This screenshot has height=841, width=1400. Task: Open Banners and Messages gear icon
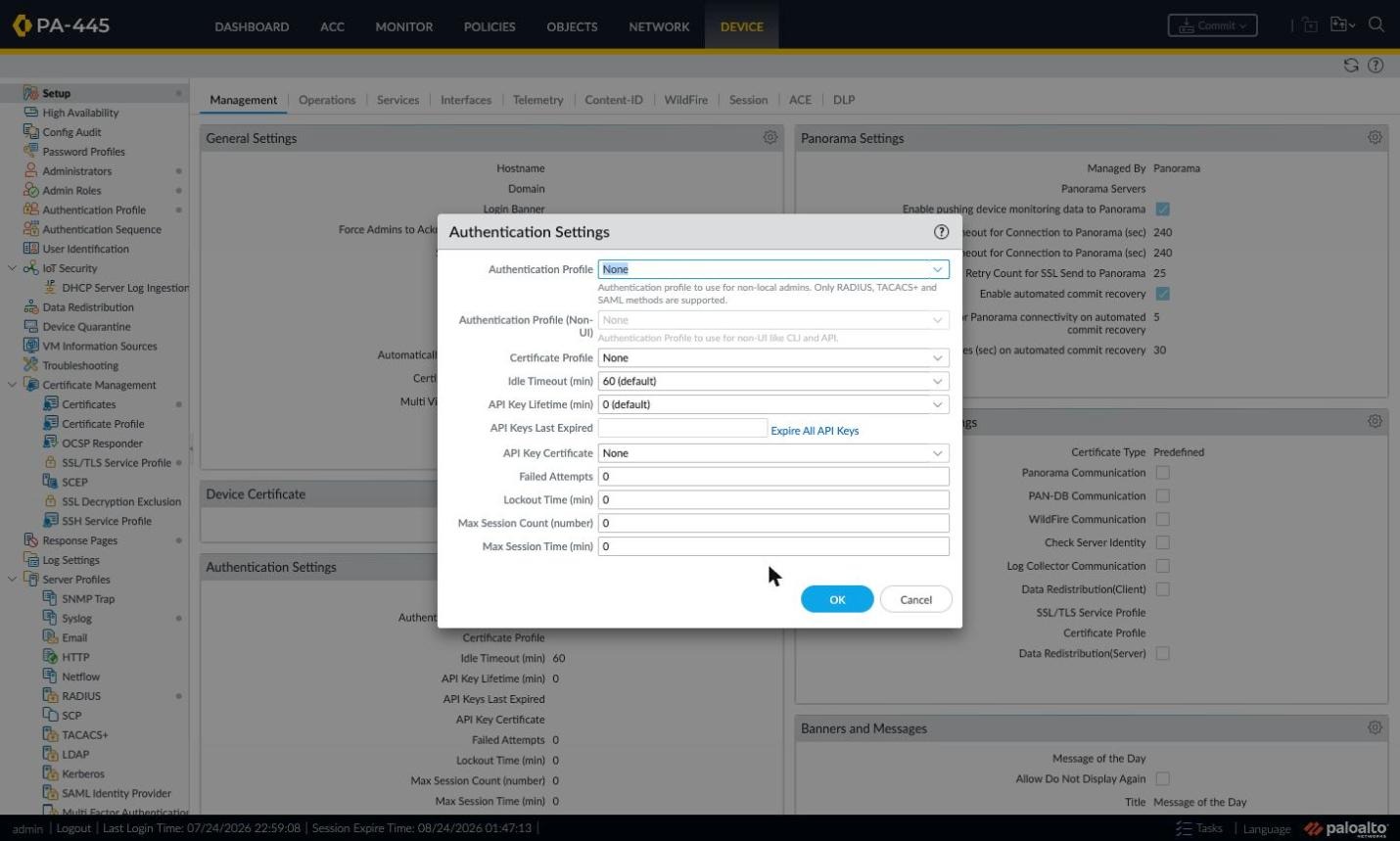1375,728
